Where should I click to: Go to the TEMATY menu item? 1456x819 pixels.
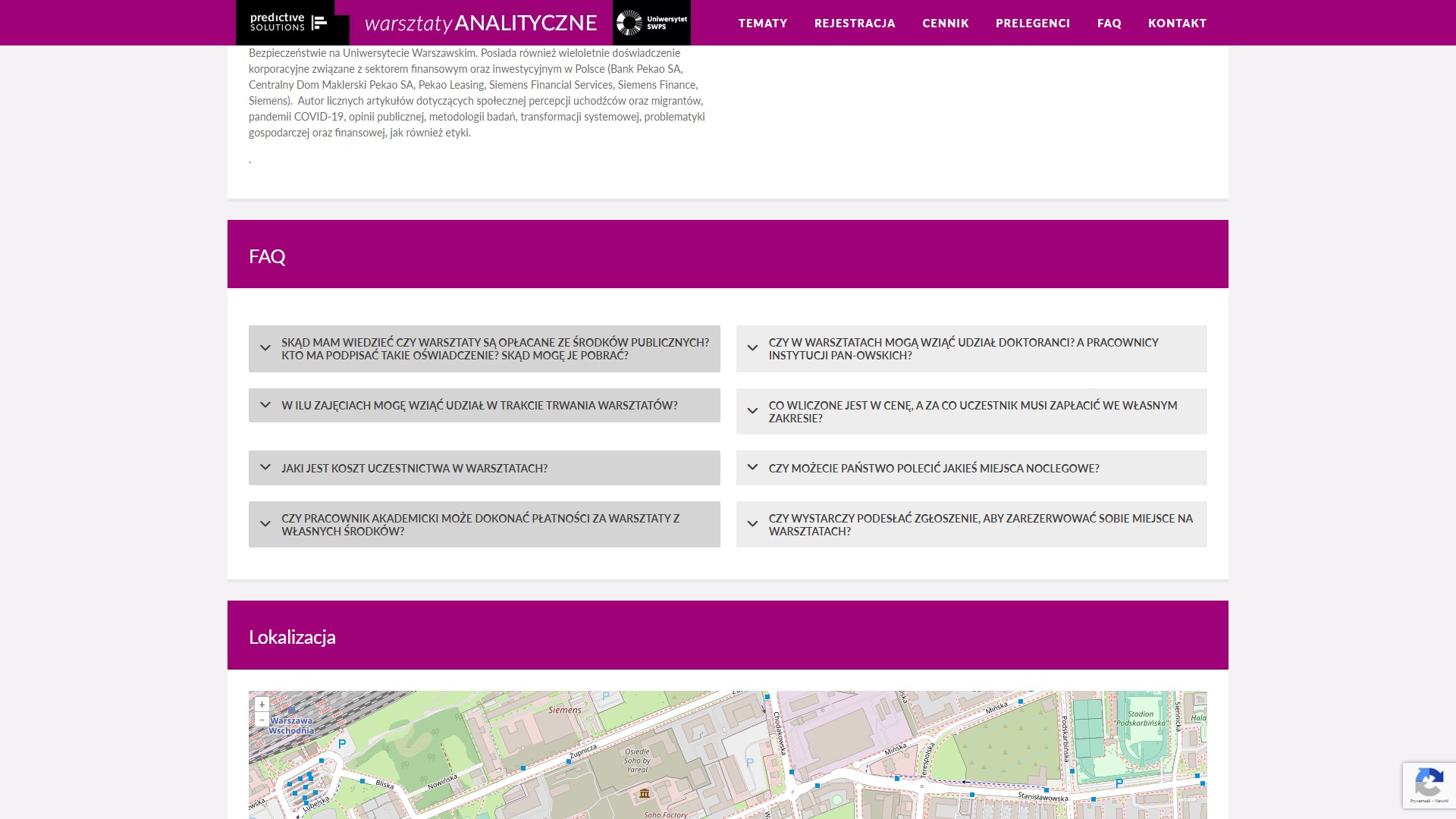(763, 24)
